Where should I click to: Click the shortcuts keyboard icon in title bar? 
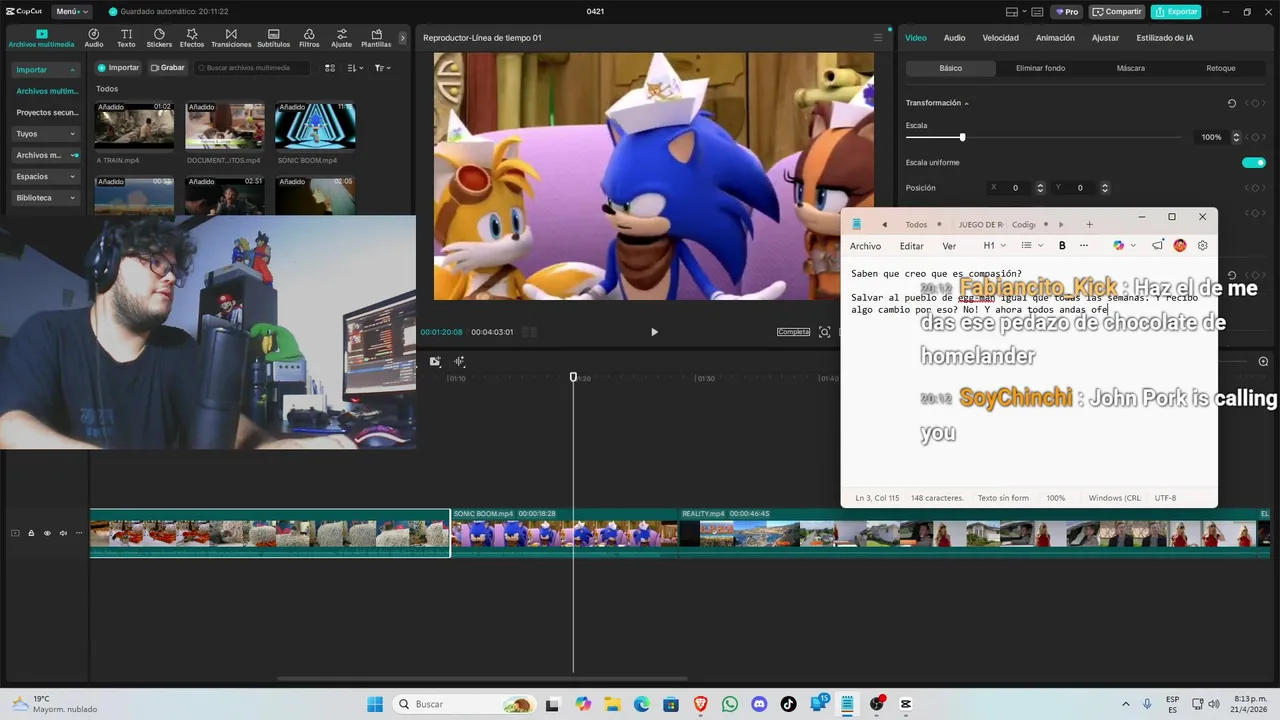(1035, 12)
